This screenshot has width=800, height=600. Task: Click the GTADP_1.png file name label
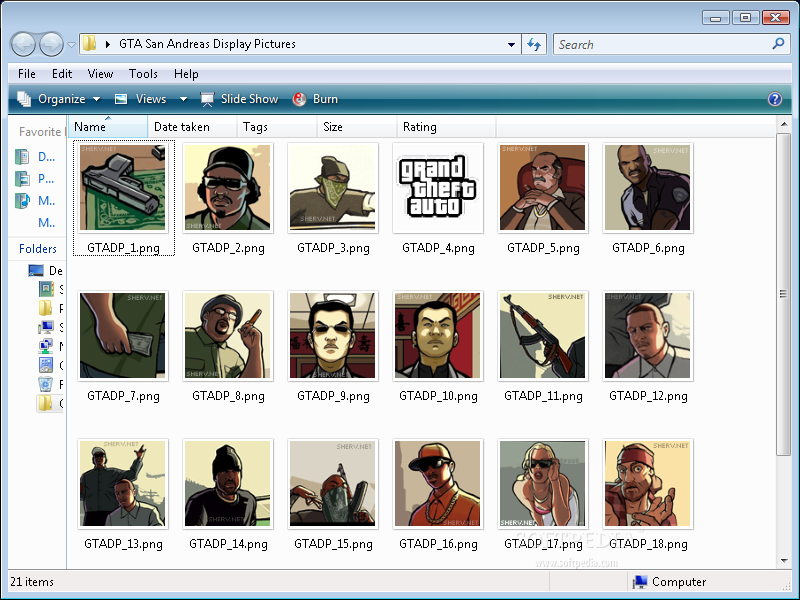(123, 248)
